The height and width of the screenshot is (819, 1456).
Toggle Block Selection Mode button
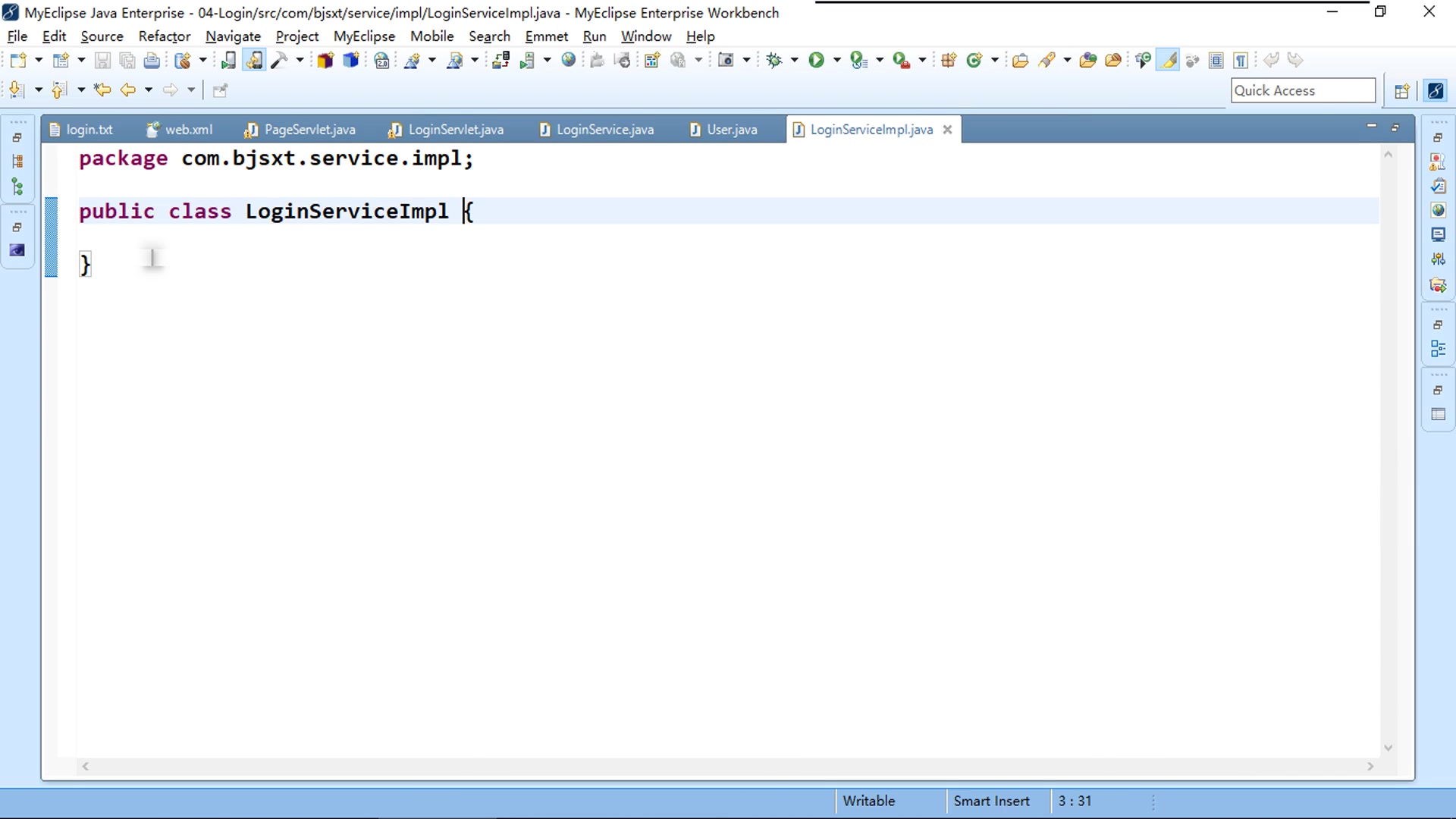[x=1216, y=61]
